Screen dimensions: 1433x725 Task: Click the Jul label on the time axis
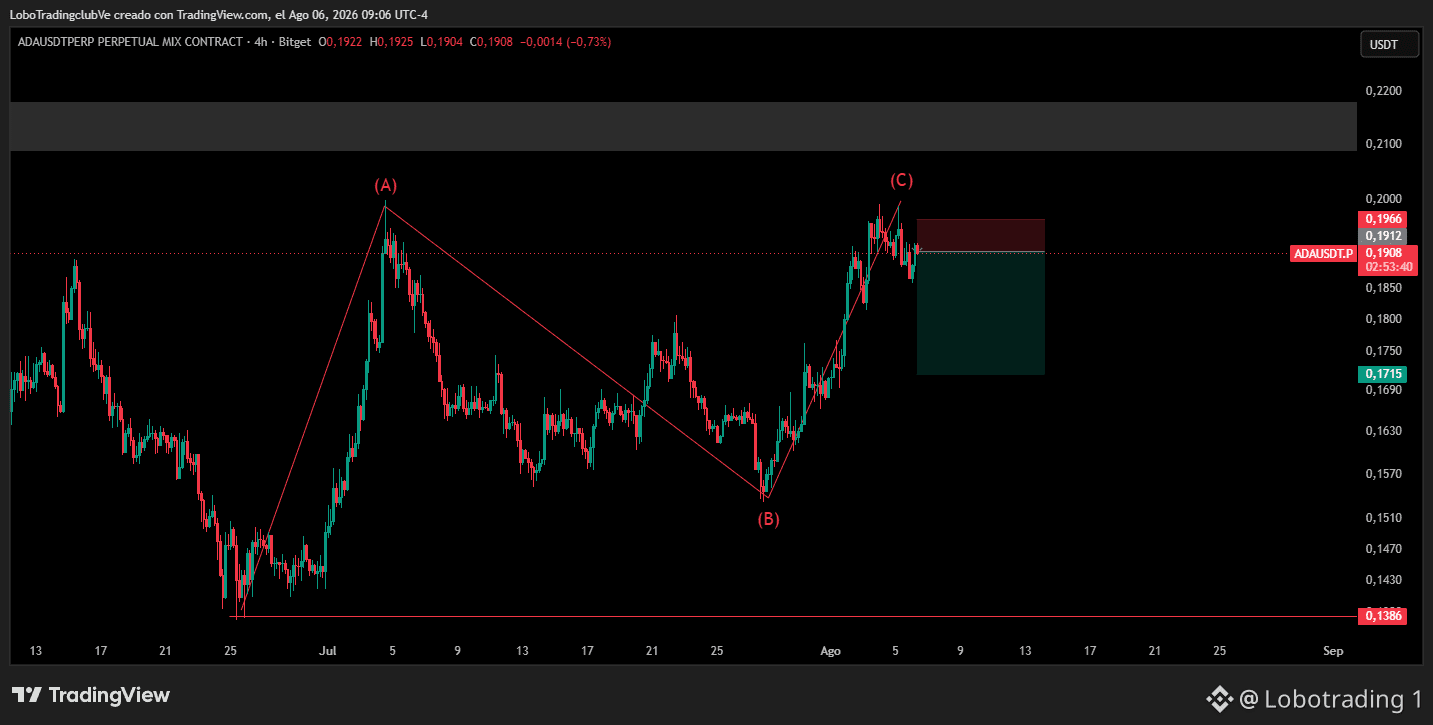(x=326, y=651)
